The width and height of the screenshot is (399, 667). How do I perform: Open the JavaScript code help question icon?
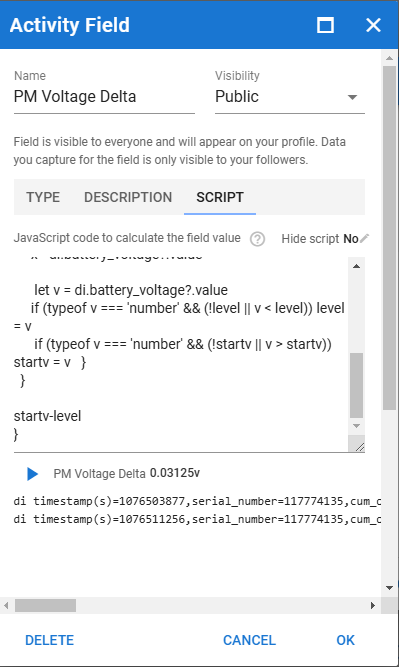click(257, 239)
